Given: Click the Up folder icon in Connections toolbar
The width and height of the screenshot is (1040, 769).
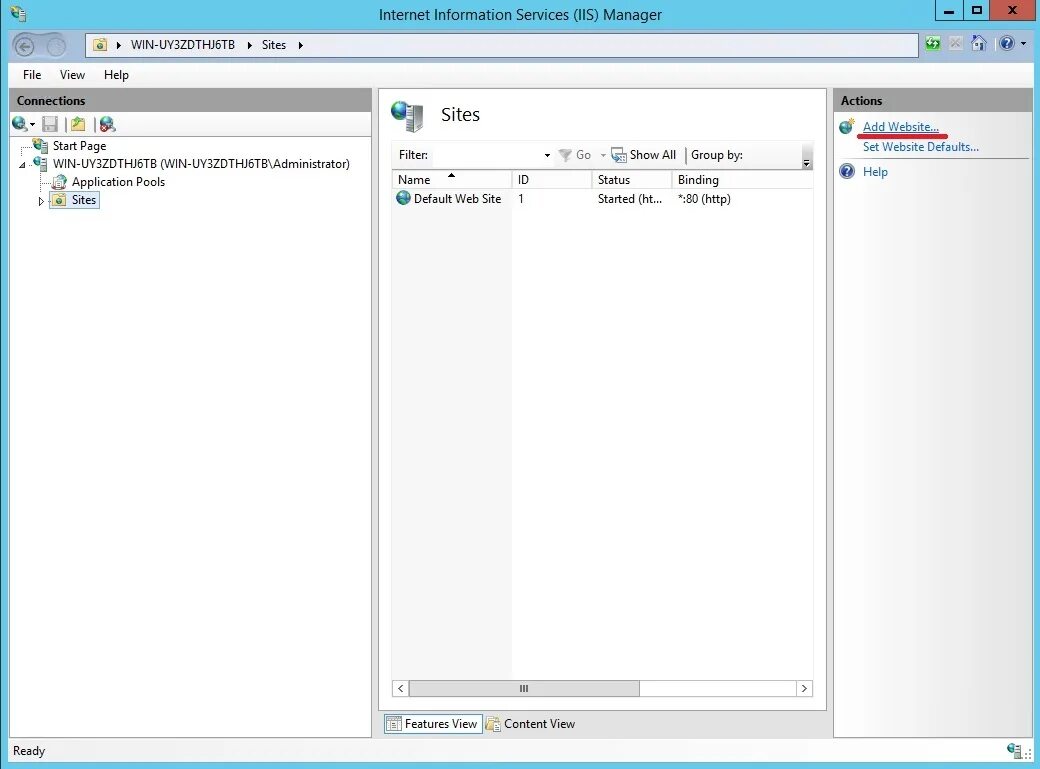Looking at the screenshot, I should click(x=78, y=124).
